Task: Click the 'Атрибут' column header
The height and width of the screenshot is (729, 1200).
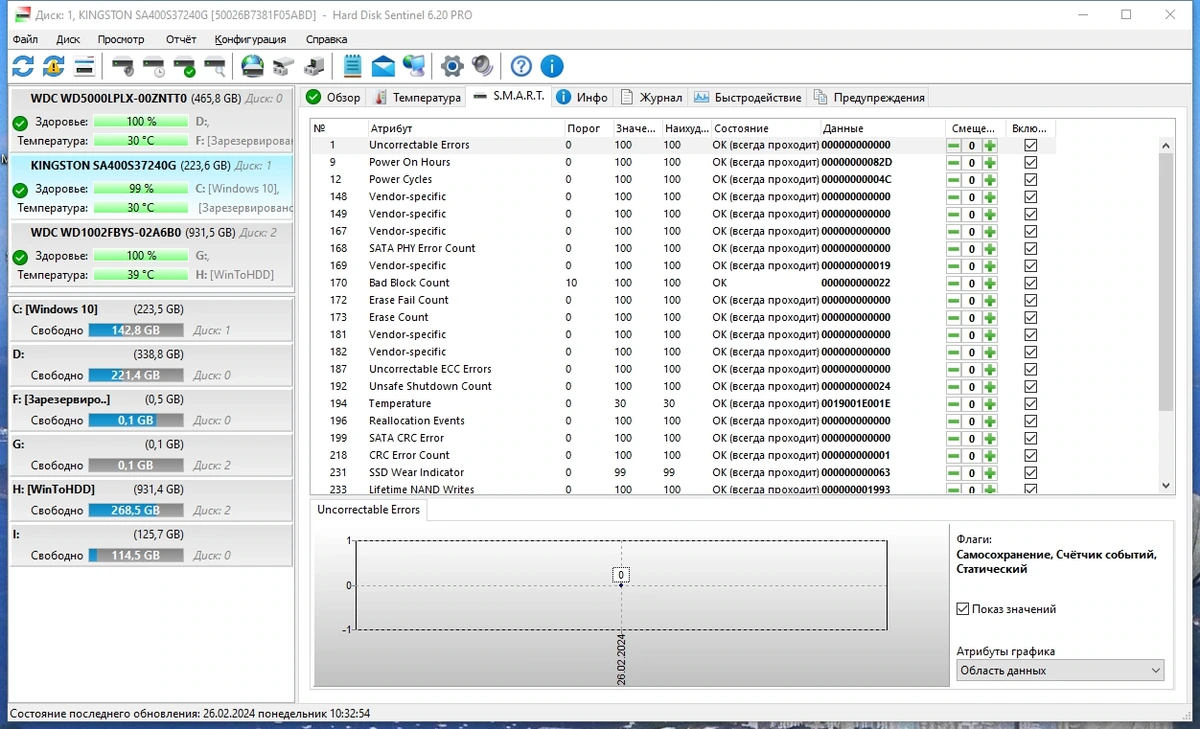Action: tap(464, 128)
